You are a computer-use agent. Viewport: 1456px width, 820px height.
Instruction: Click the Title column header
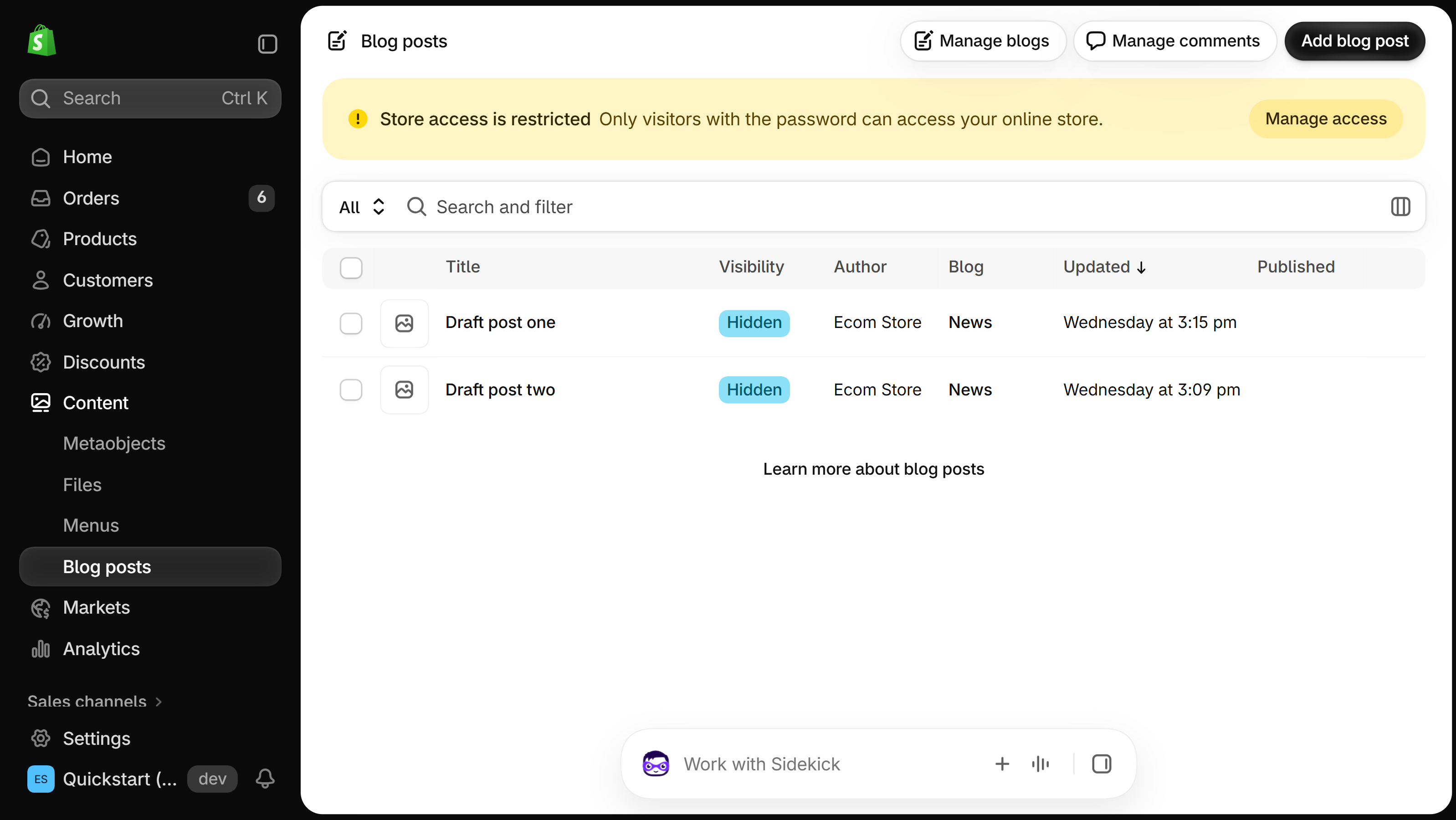click(462, 267)
